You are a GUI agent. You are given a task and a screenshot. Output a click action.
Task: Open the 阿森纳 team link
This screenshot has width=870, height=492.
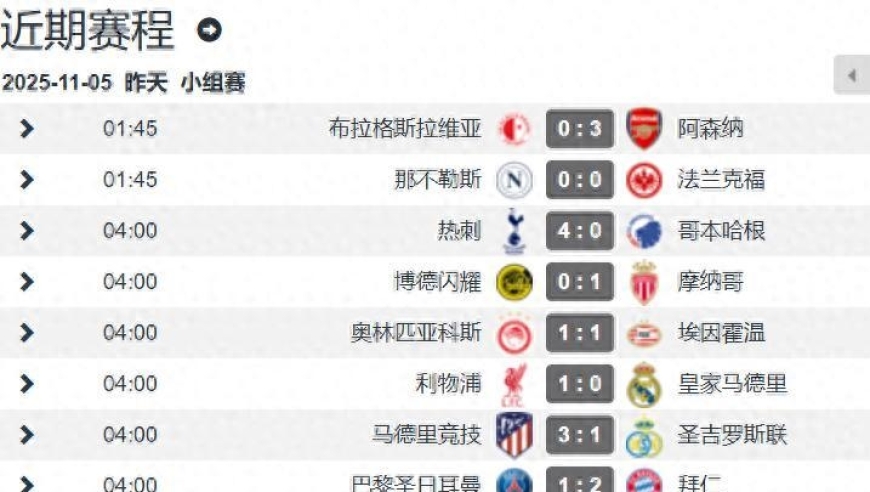pos(710,129)
